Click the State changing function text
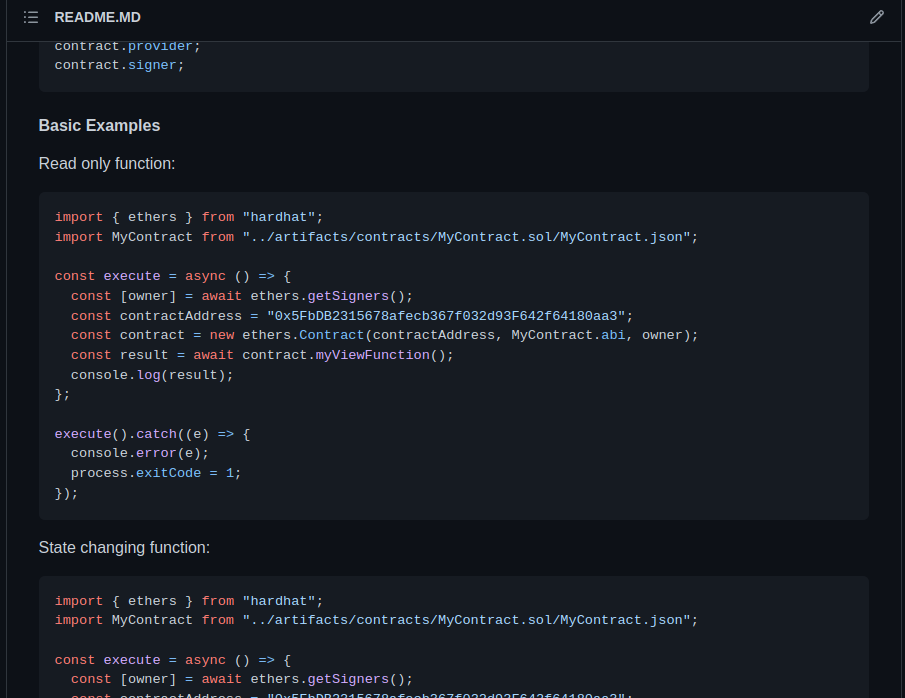Viewport: 905px width, 698px height. tap(123, 547)
